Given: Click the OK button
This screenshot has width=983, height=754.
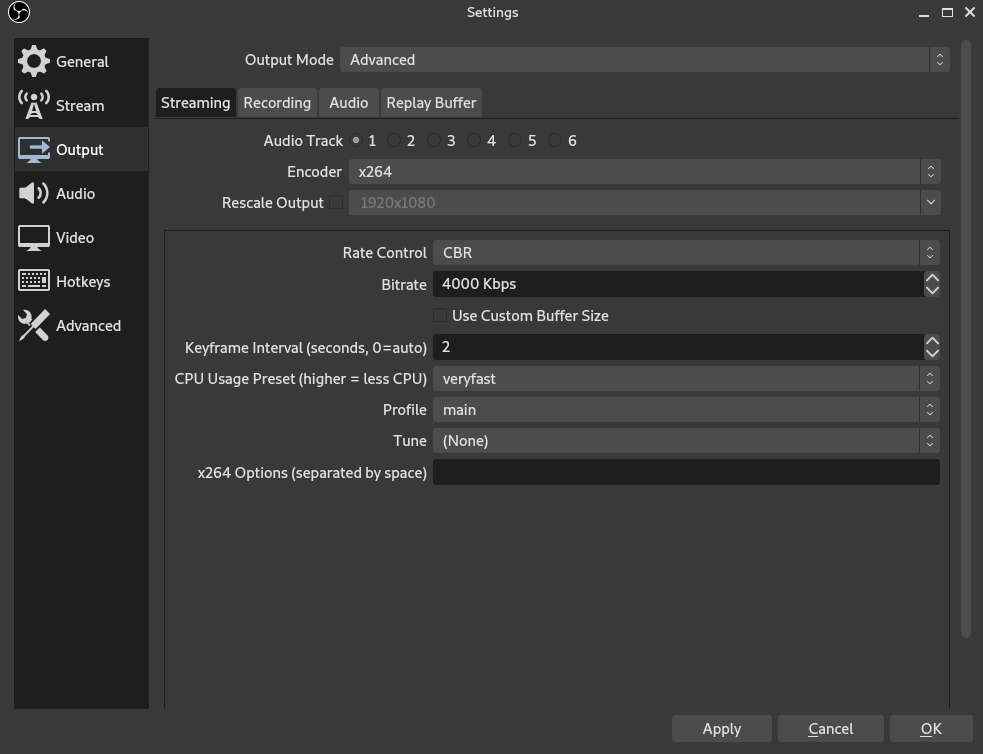Looking at the screenshot, I should click(x=931, y=729).
